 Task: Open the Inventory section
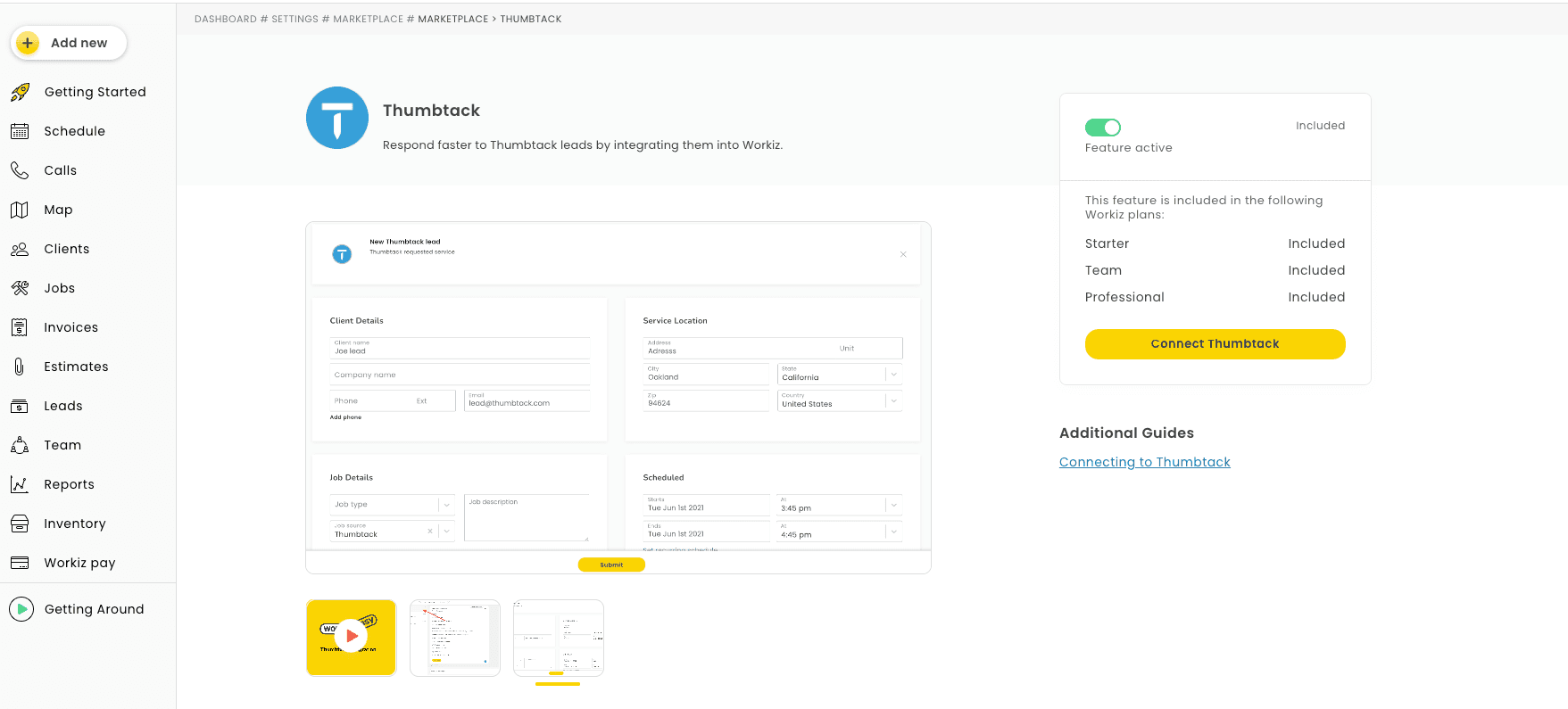pyautogui.click(x=75, y=524)
